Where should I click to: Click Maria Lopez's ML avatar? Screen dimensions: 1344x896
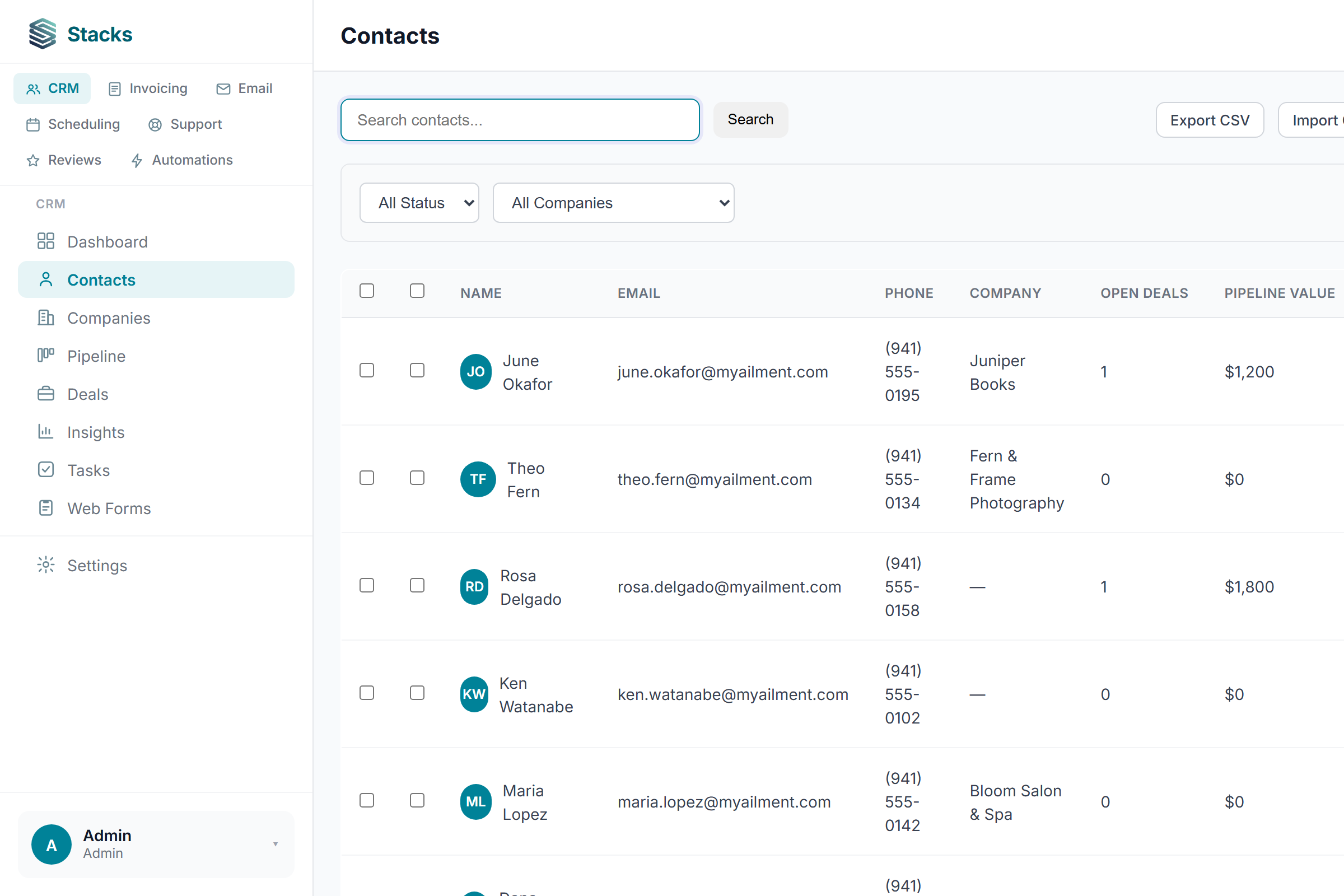point(476,801)
